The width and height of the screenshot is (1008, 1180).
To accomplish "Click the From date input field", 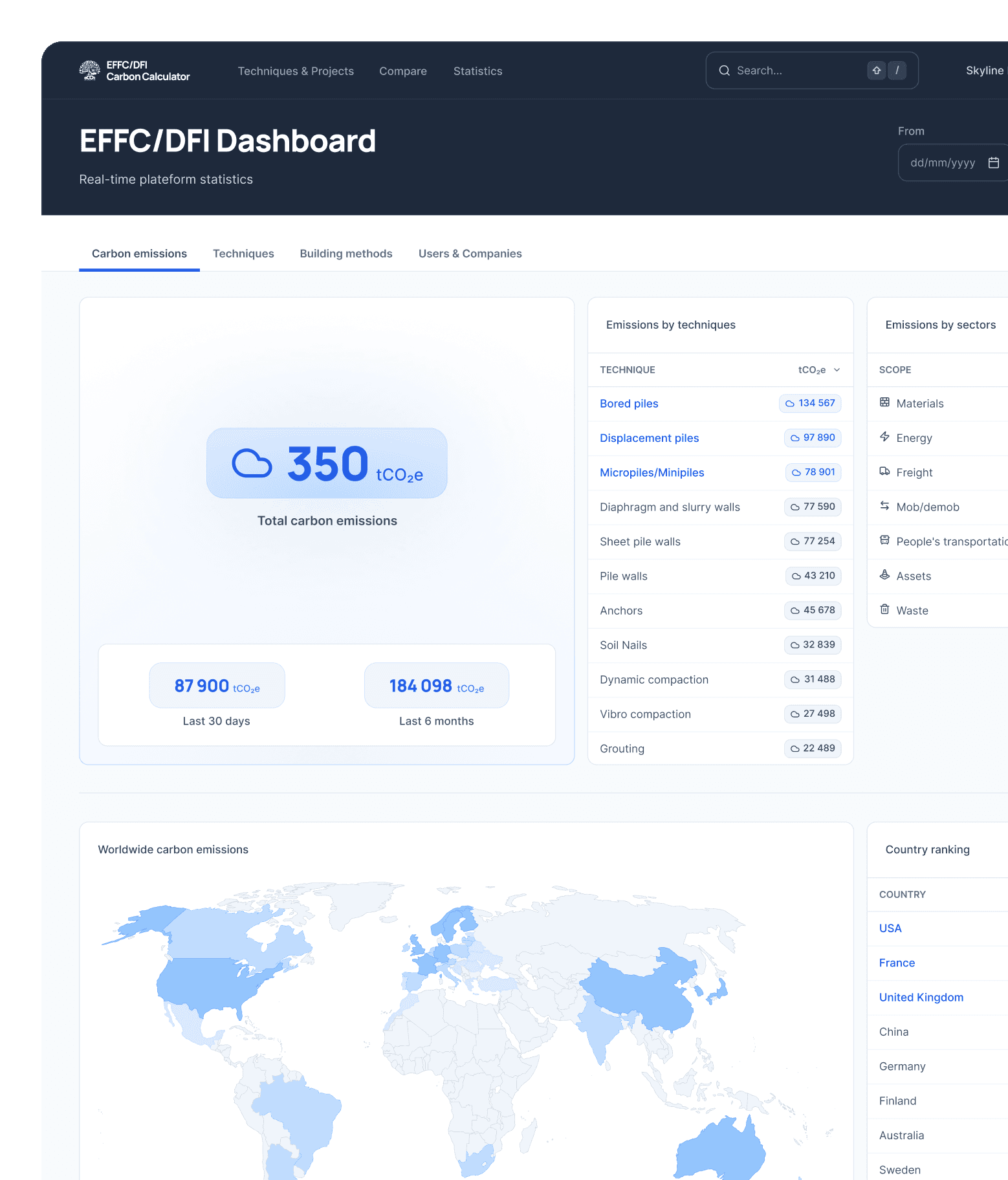I will pyautogui.click(x=953, y=162).
